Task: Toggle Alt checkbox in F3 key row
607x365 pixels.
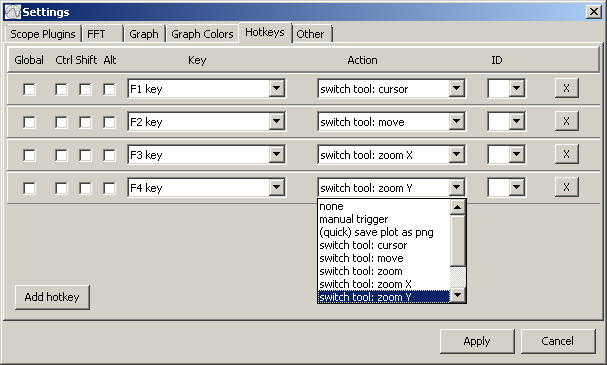Action: coord(109,155)
